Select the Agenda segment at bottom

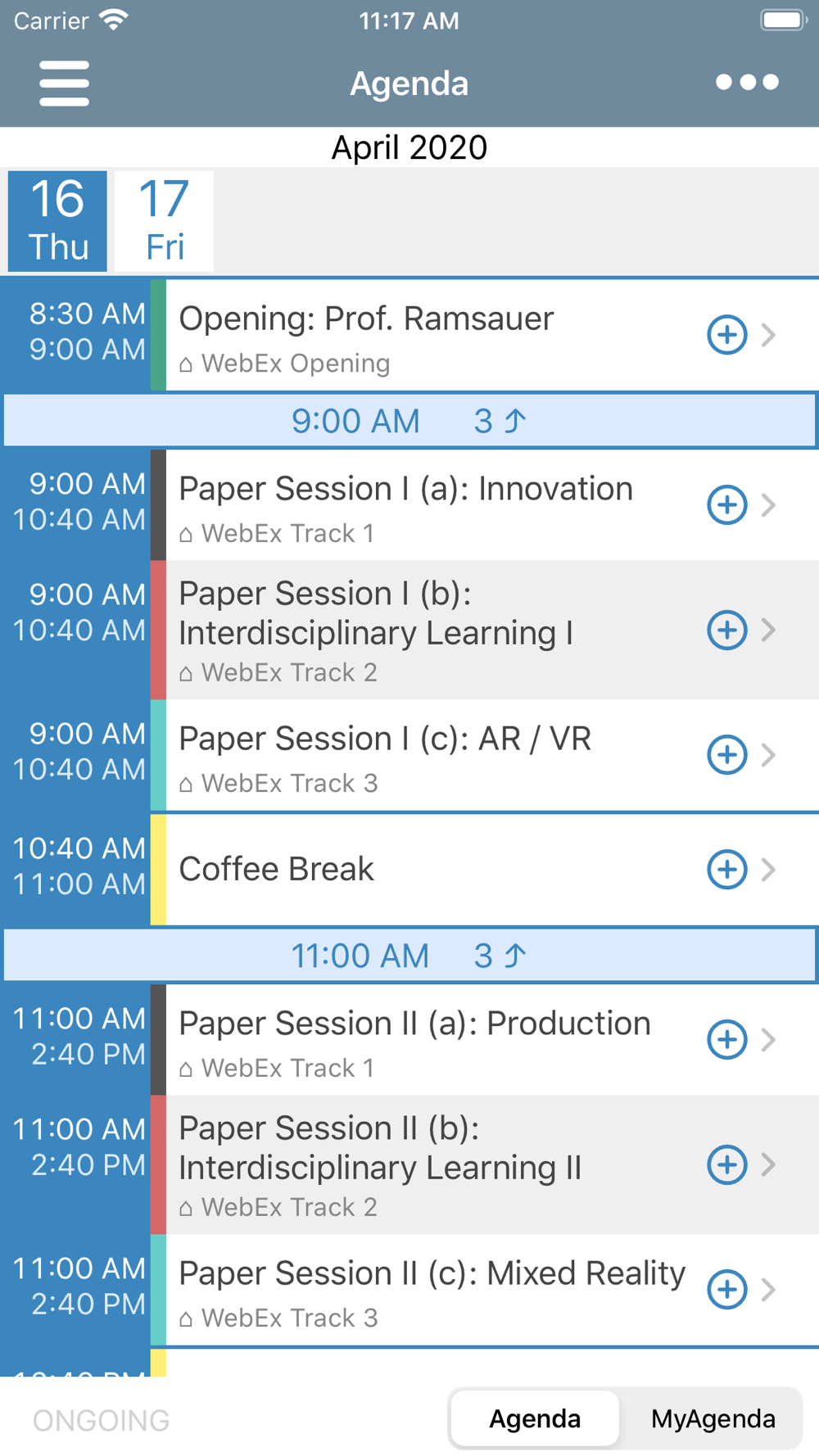point(535,1418)
